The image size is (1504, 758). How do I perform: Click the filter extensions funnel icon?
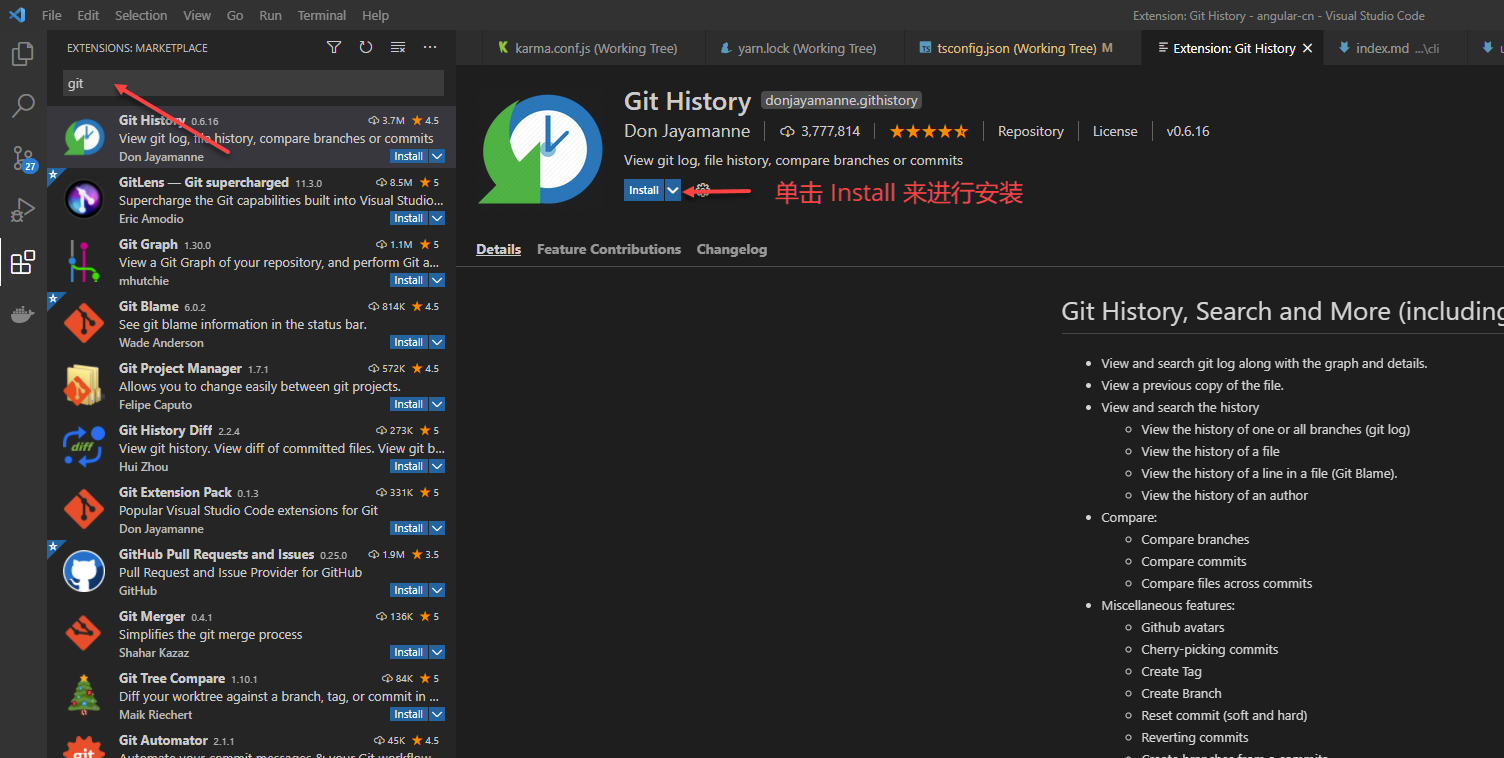pyautogui.click(x=334, y=47)
